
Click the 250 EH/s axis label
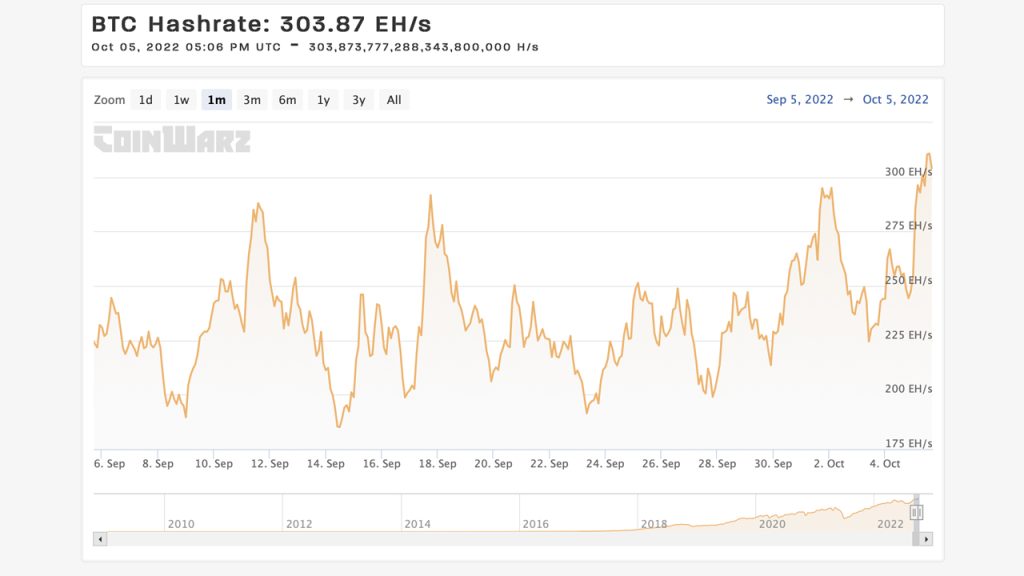908,280
